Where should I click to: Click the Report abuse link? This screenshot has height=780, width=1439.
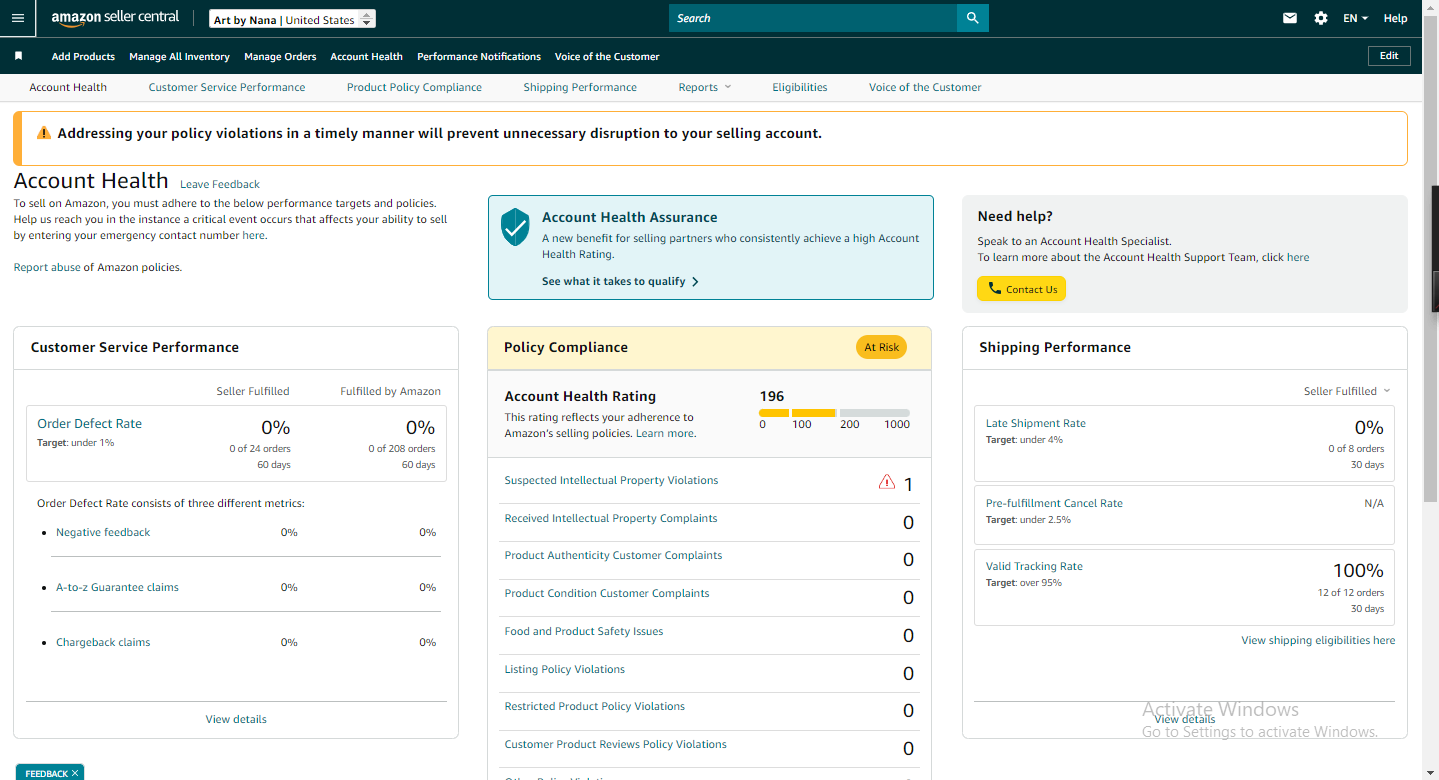tap(47, 267)
